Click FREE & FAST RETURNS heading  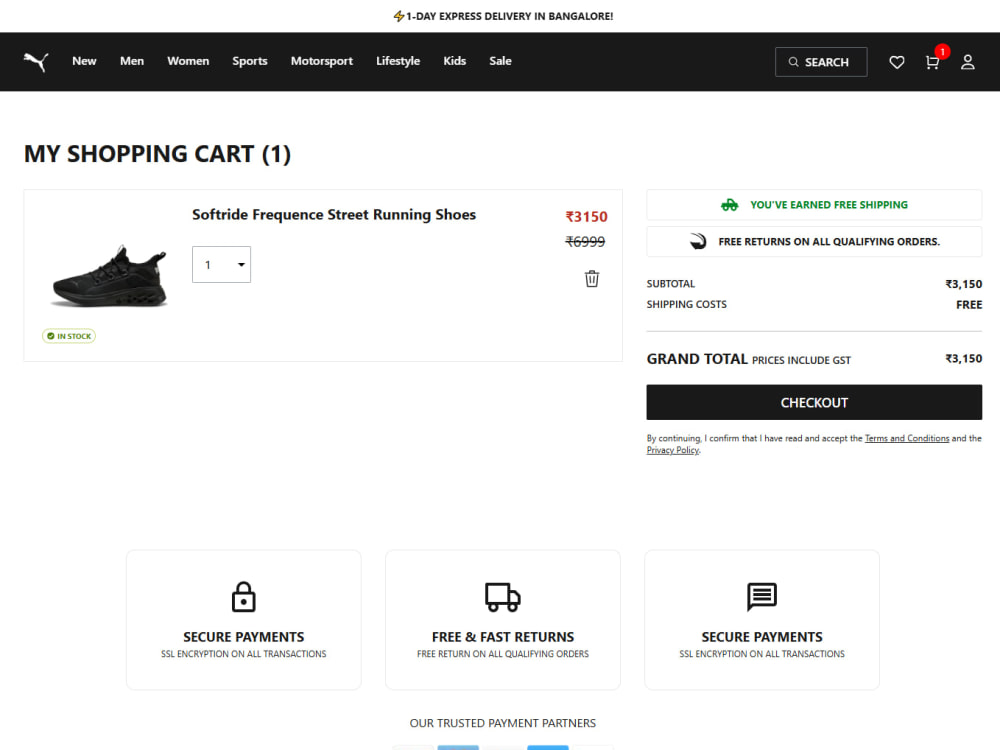(x=503, y=637)
